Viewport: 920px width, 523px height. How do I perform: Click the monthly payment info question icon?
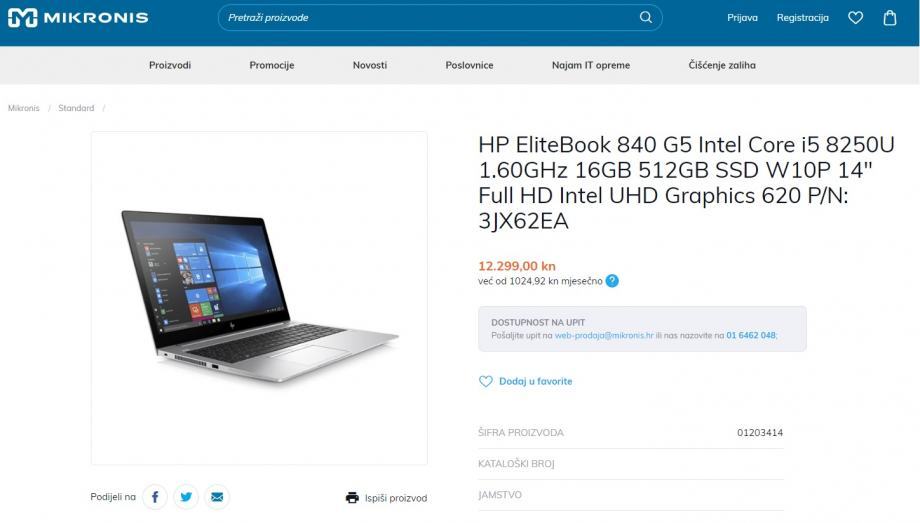[x=612, y=281]
